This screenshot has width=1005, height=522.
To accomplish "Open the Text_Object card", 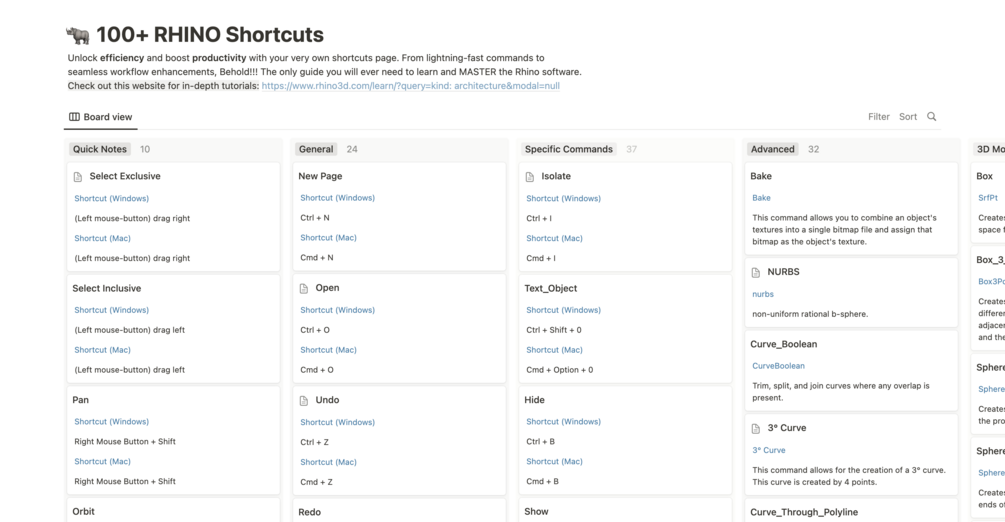I will 550,288.
